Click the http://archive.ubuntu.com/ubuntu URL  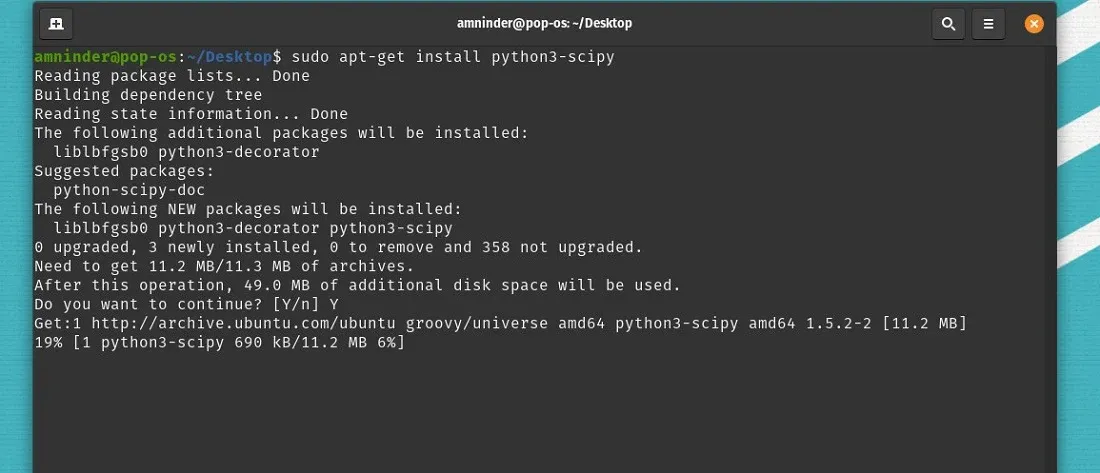point(243,324)
